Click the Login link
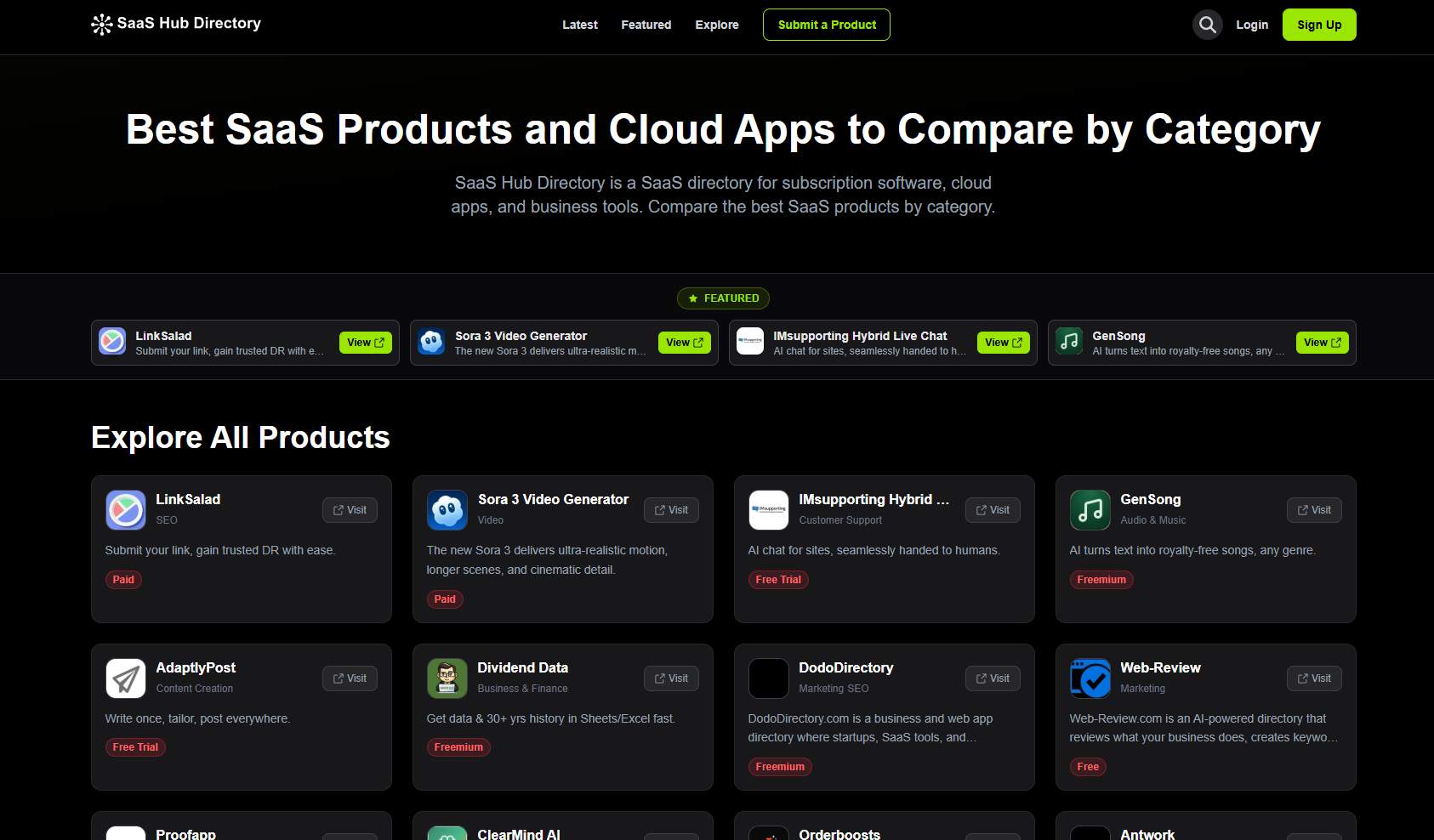The height and width of the screenshot is (840, 1434). point(1251,25)
